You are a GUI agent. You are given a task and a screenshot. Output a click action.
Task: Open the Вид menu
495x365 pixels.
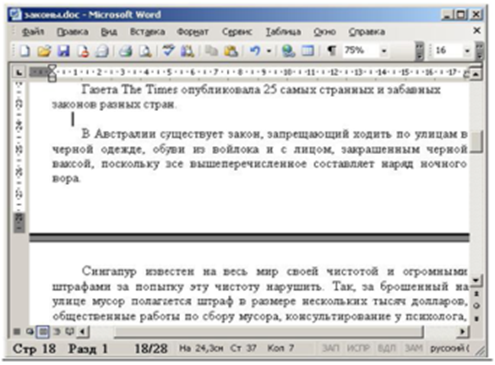(x=109, y=32)
